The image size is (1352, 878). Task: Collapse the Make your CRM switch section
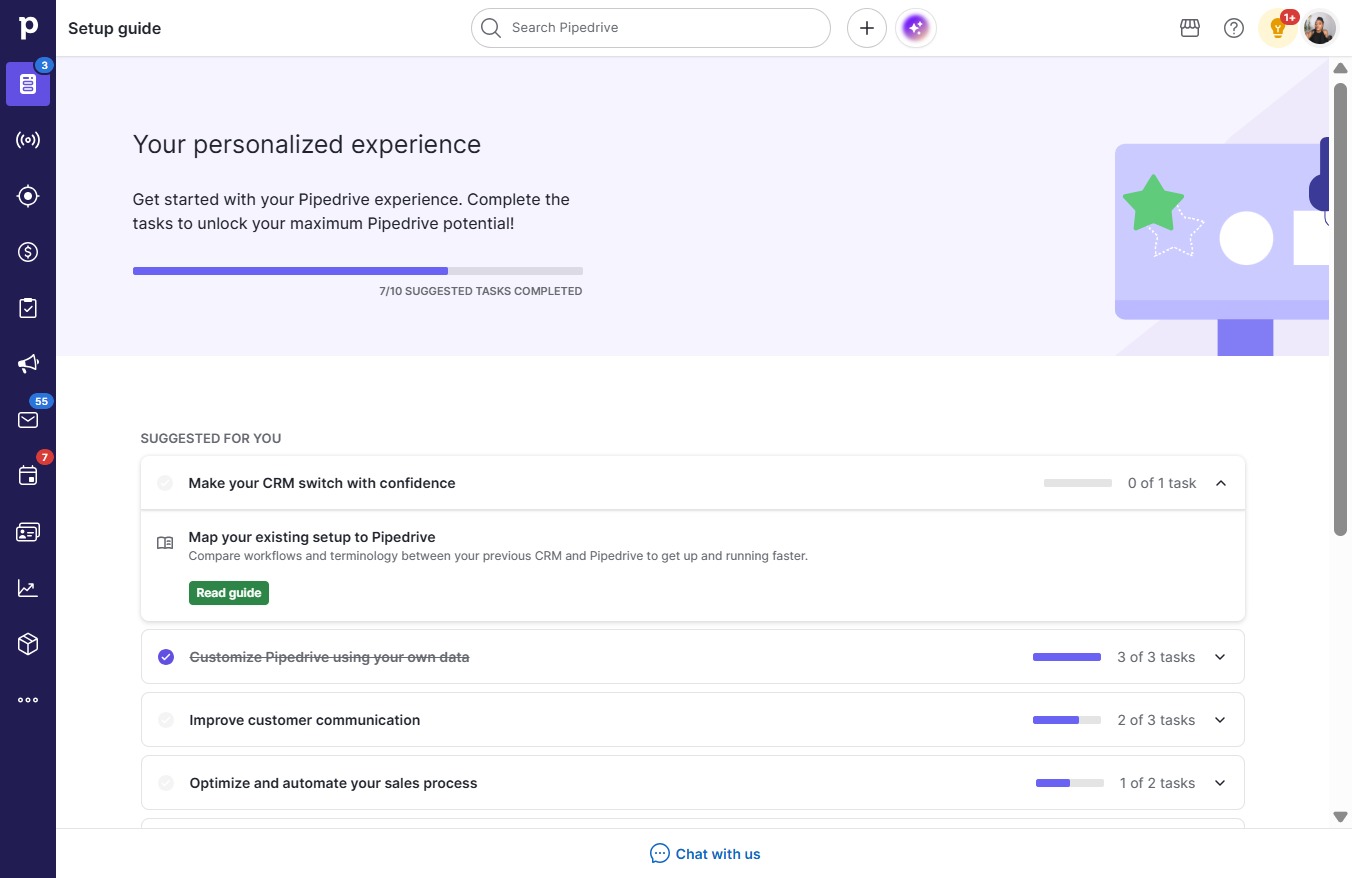1220,483
